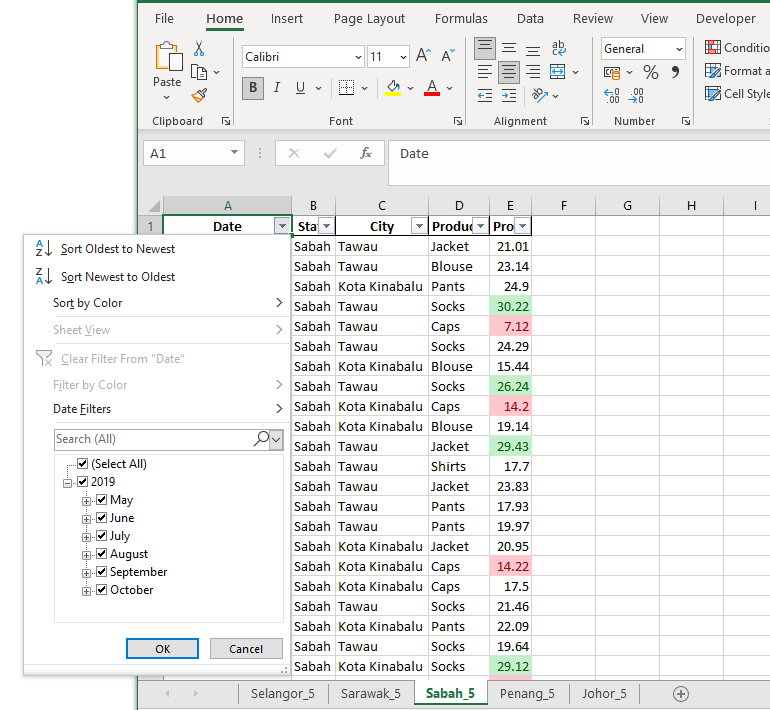This screenshot has width=770, height=710.
Task: Switch to the Penang_5 sheet tab
Action: [527, 693]
